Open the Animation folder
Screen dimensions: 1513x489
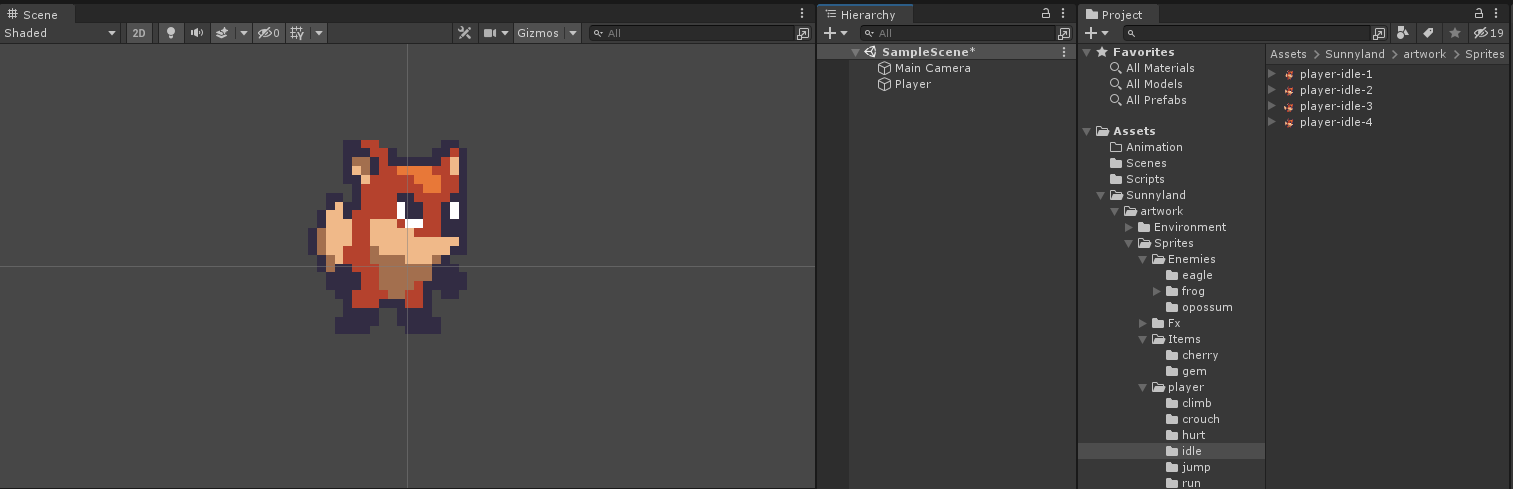[x=1146, y=147]
